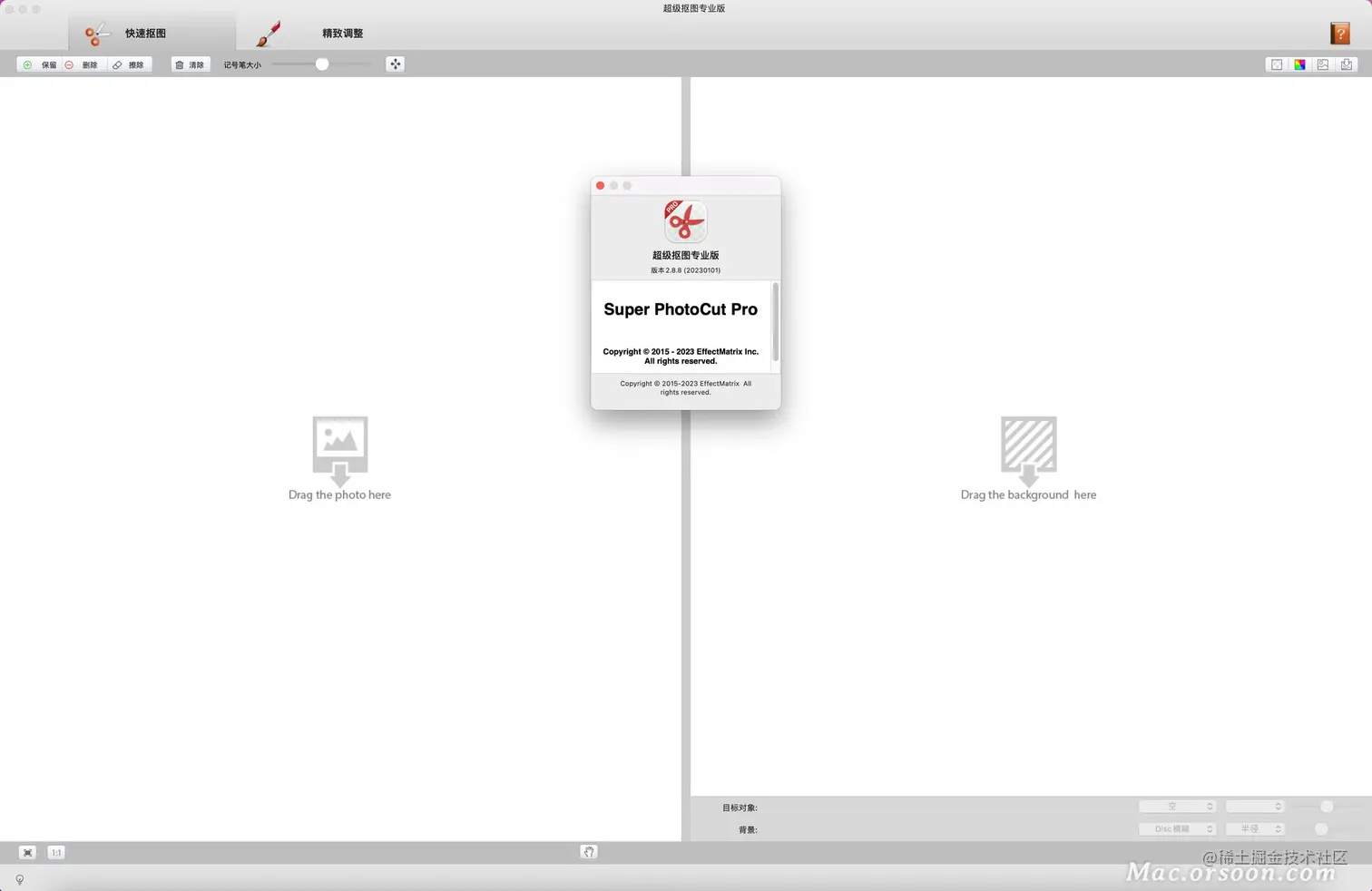The image size is (1372, 891).
Task: Close the About dialog with red button
Action: click(x=600, y=185)
